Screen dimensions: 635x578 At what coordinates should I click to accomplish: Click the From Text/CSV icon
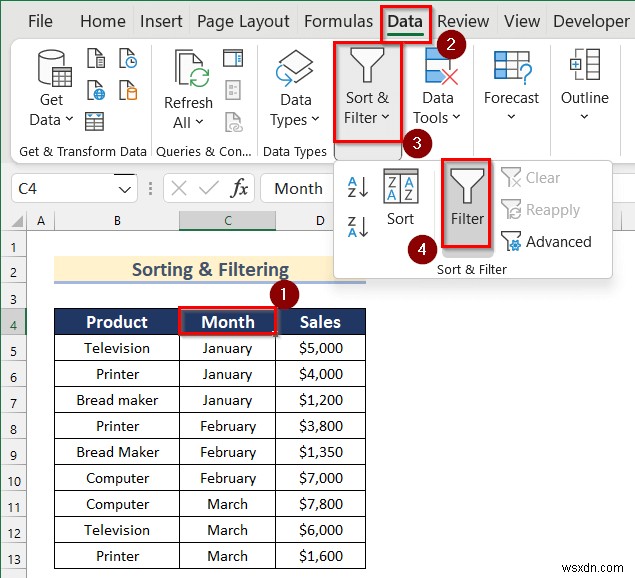96,58
